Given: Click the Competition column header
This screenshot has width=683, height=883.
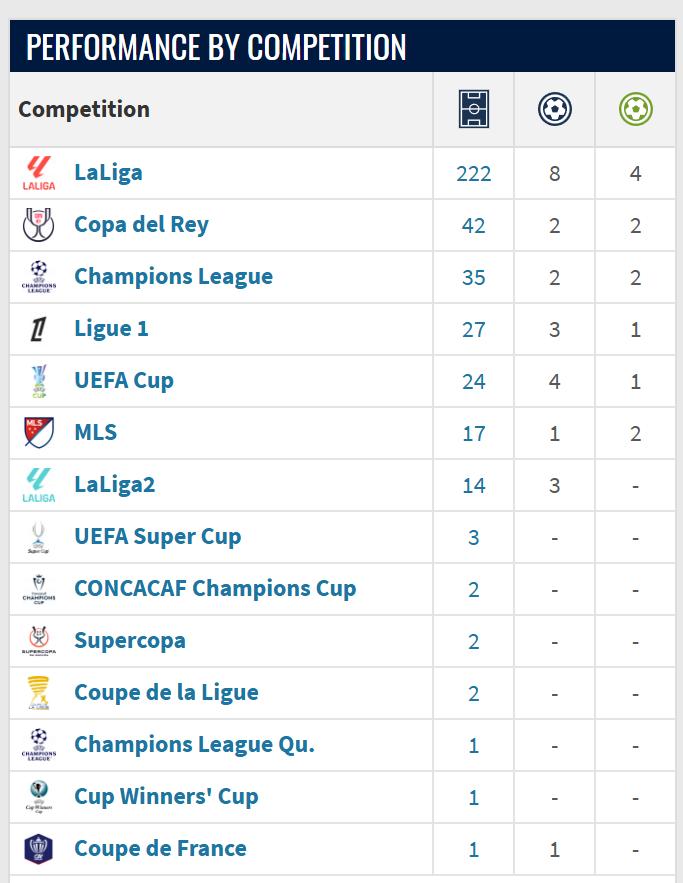Looking at the screenshot, I should (x=84, y=109).
